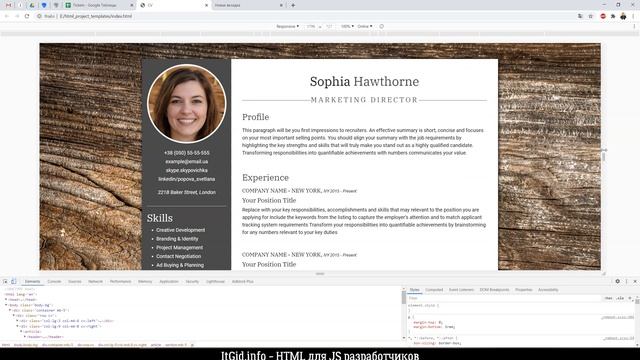This screenshot has height=360, width=640.
Task: Collapse the article element node
Action: point(21,331)
